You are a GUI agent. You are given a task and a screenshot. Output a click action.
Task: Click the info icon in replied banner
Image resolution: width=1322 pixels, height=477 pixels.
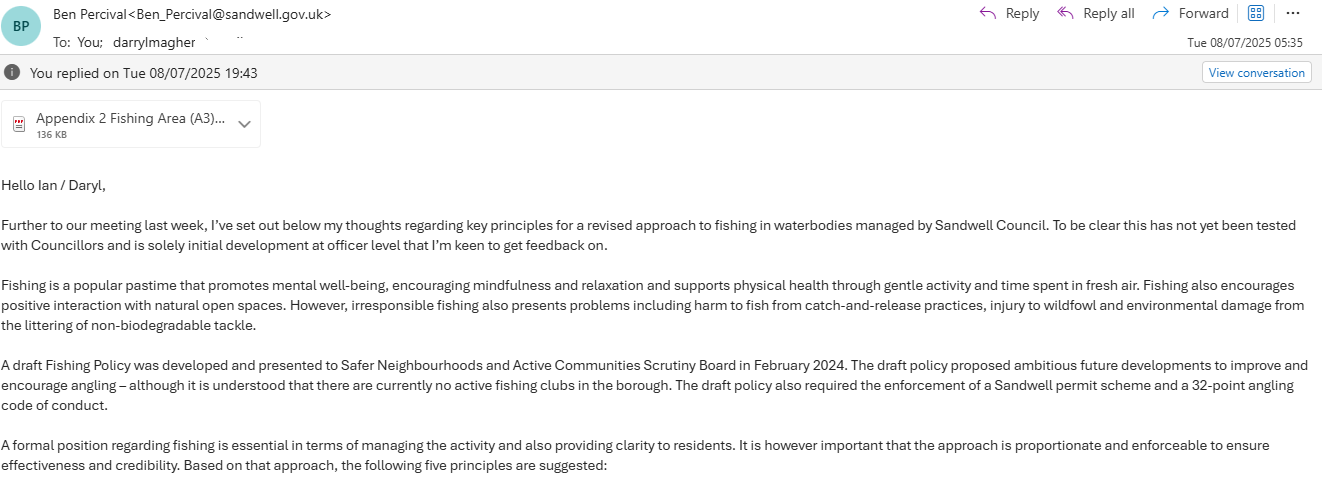coord(12,73)
